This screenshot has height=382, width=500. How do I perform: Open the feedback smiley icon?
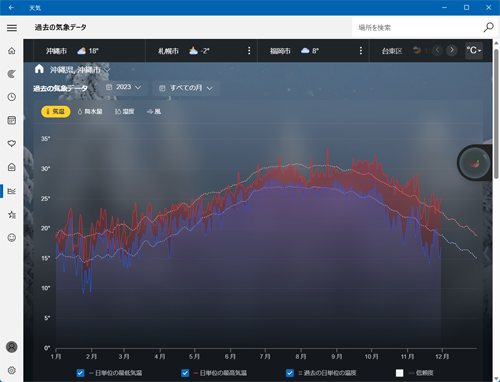pos(12,238)
